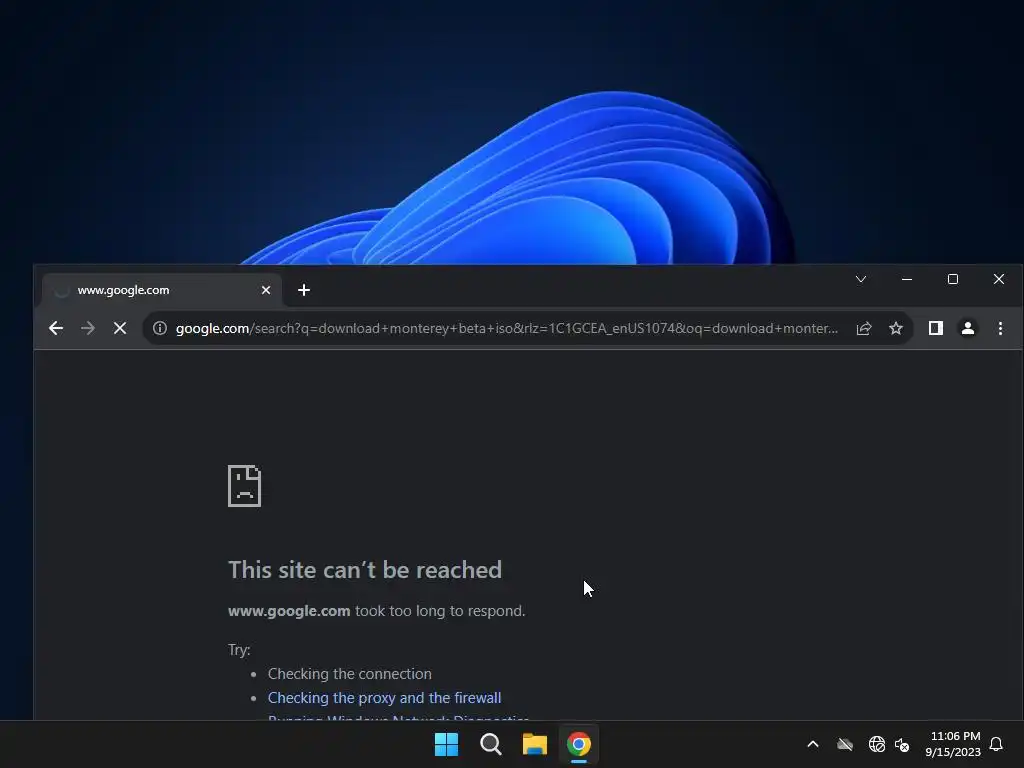1024x768 pixels.
Task: Click the address bar URL
Action: 507,328
